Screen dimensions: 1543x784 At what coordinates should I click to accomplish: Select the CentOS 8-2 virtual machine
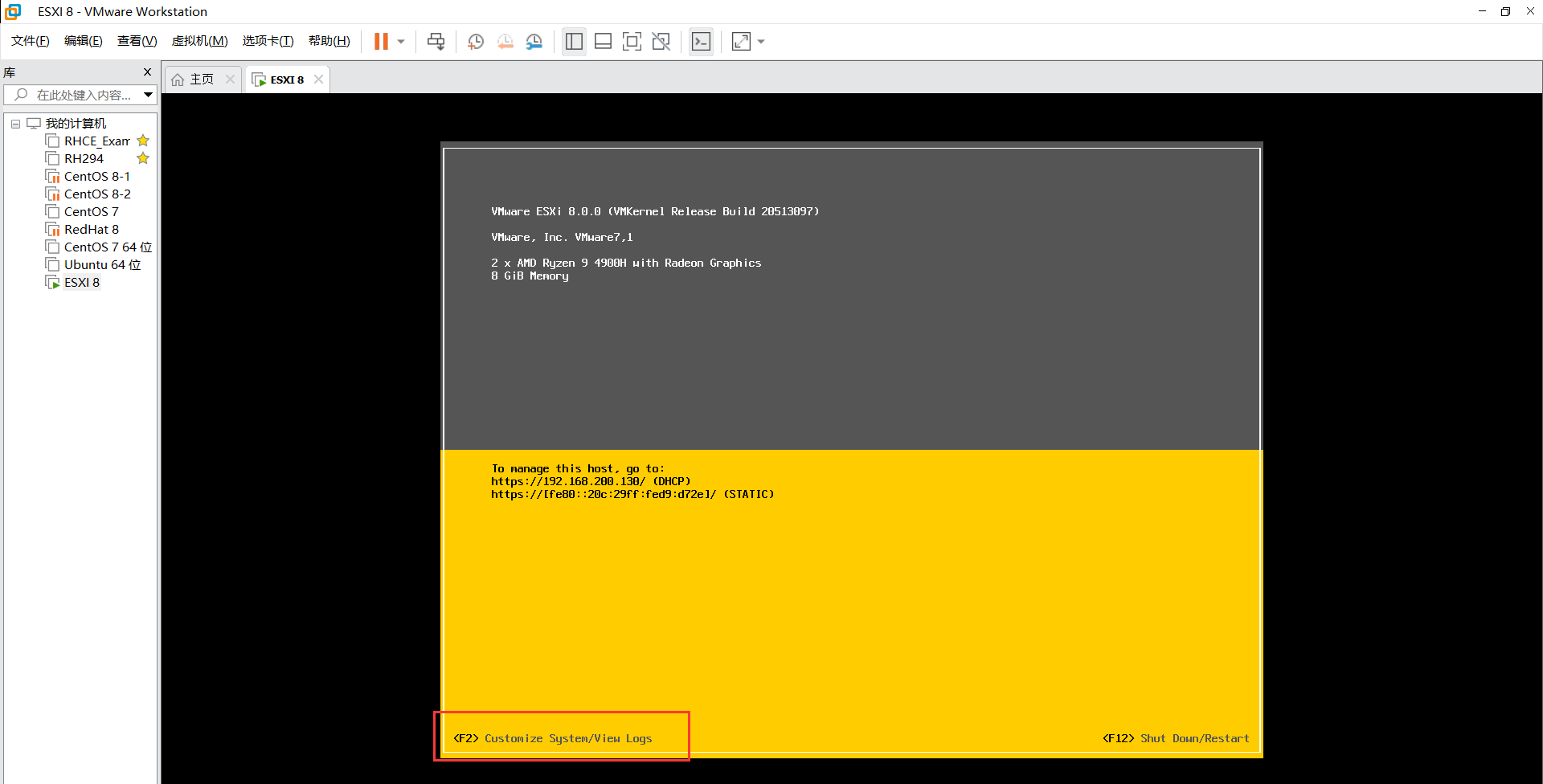[x=97, y=194]
